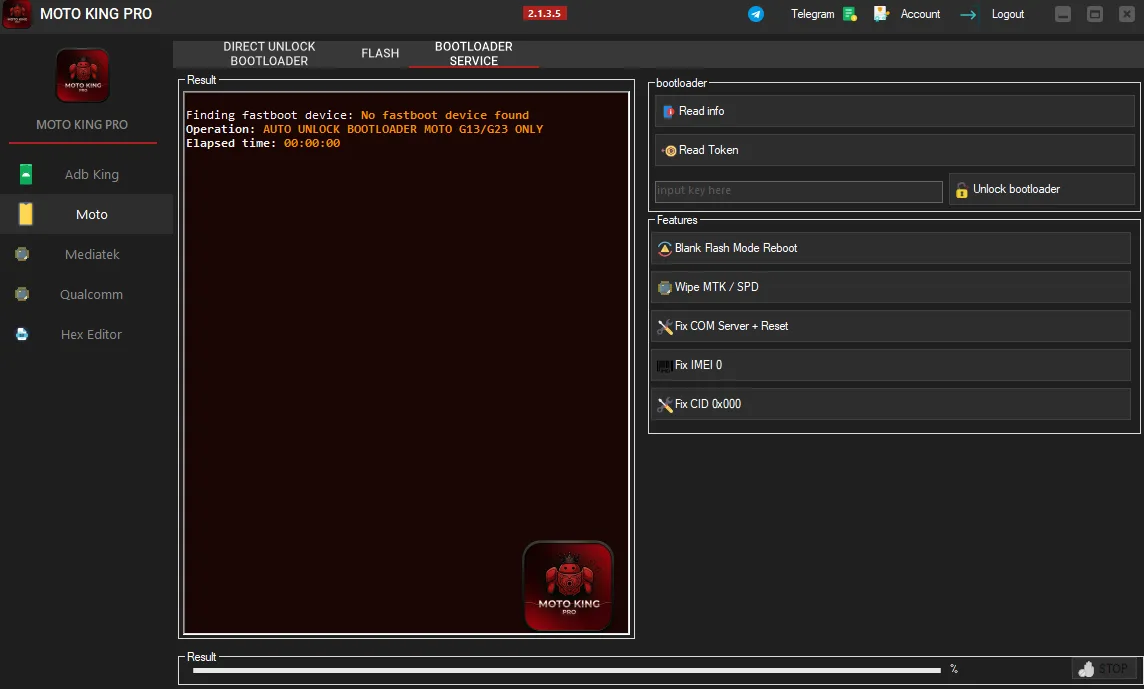Viewport: 1144px width, 689px height.
Task: Run Wipe MTK / SPD
Action: [890, 287]
